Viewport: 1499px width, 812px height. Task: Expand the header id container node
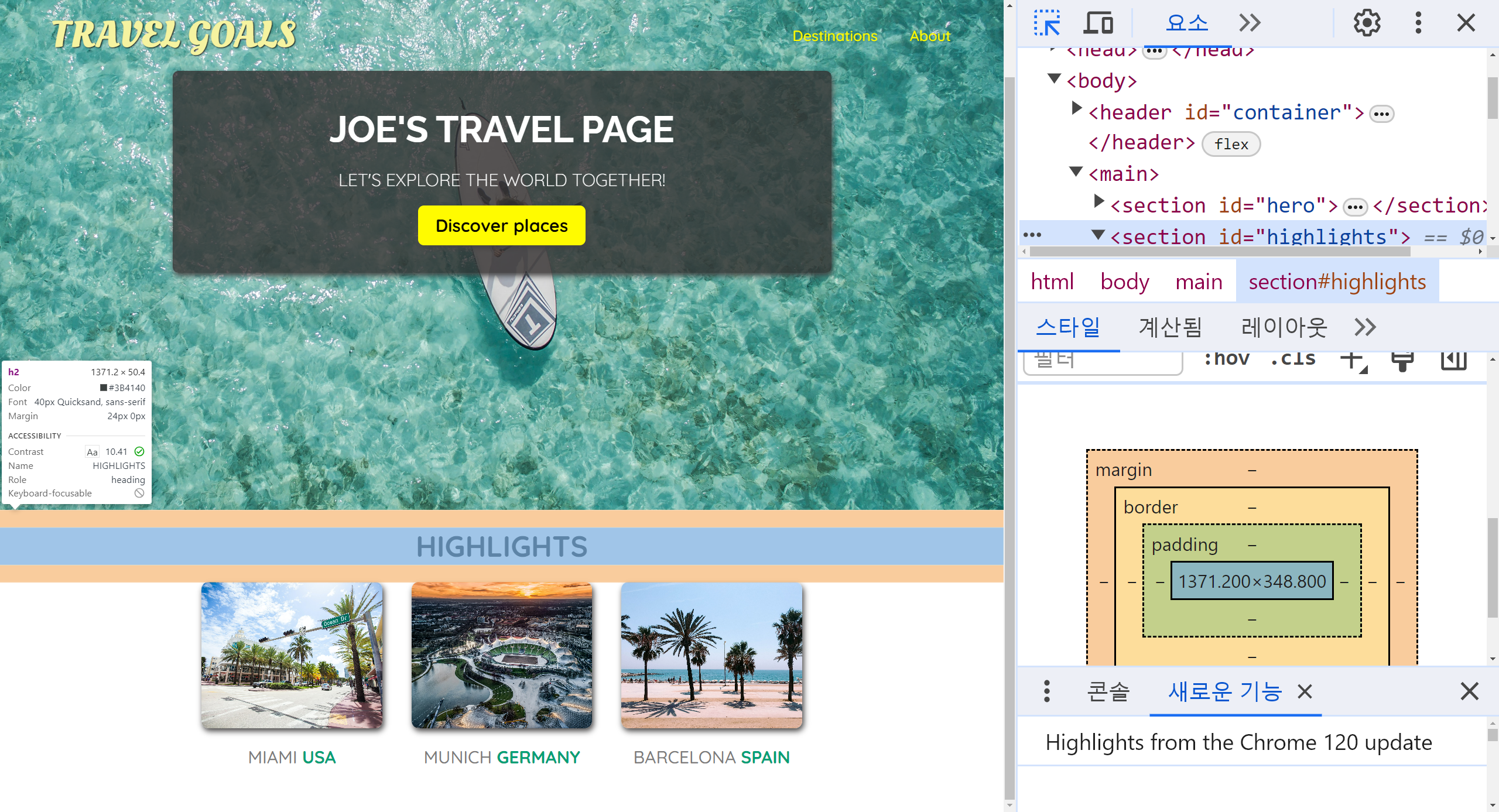[x=1076, y=108]
